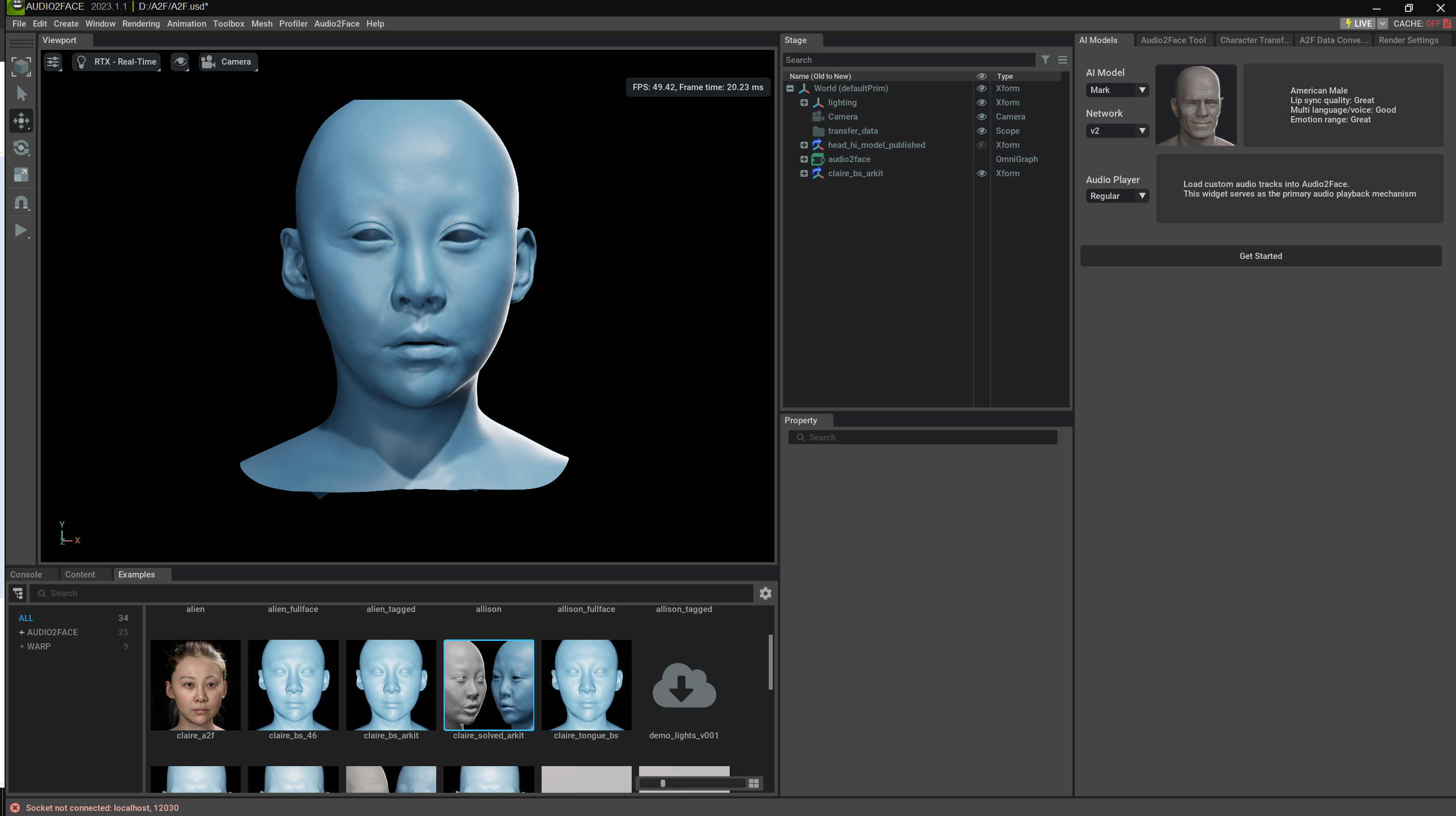The height and width of the screenshot is (816, 1456).
Task: Choose the Scale tool
Action: [21, 175]
